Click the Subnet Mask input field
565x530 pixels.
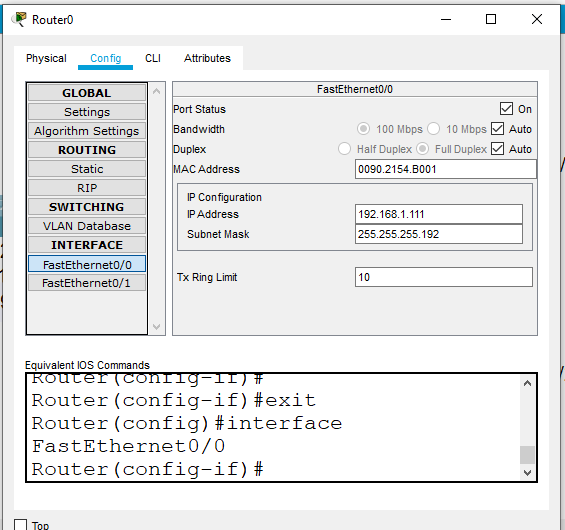click(x=439, y=234)
